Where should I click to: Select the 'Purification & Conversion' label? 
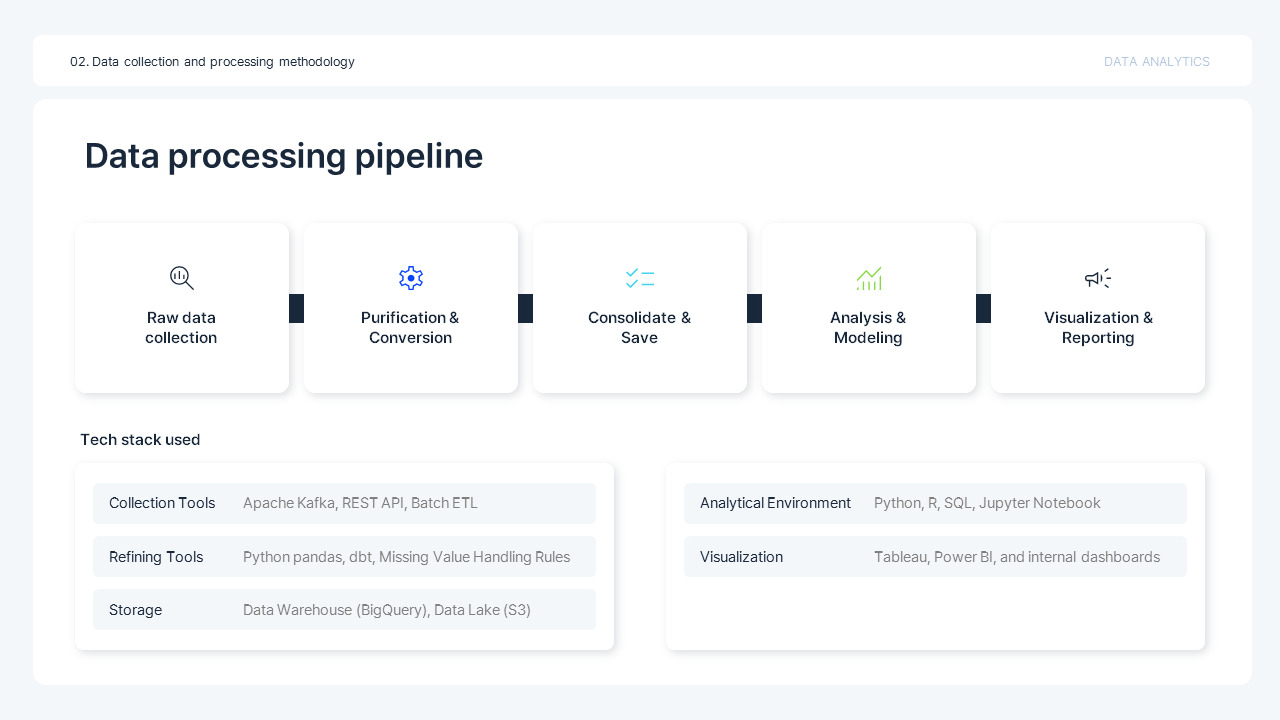pyautogui.click(x=410, y=328)
